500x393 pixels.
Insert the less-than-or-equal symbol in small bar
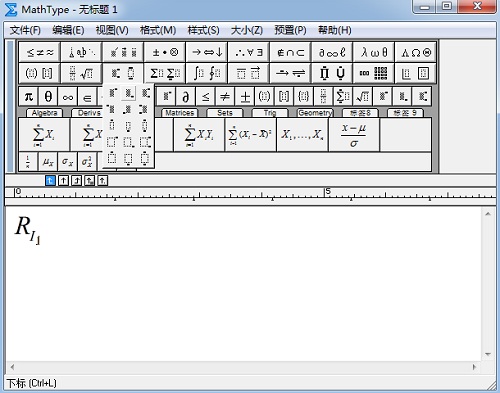pyautogui.click(x=205, y=97)
